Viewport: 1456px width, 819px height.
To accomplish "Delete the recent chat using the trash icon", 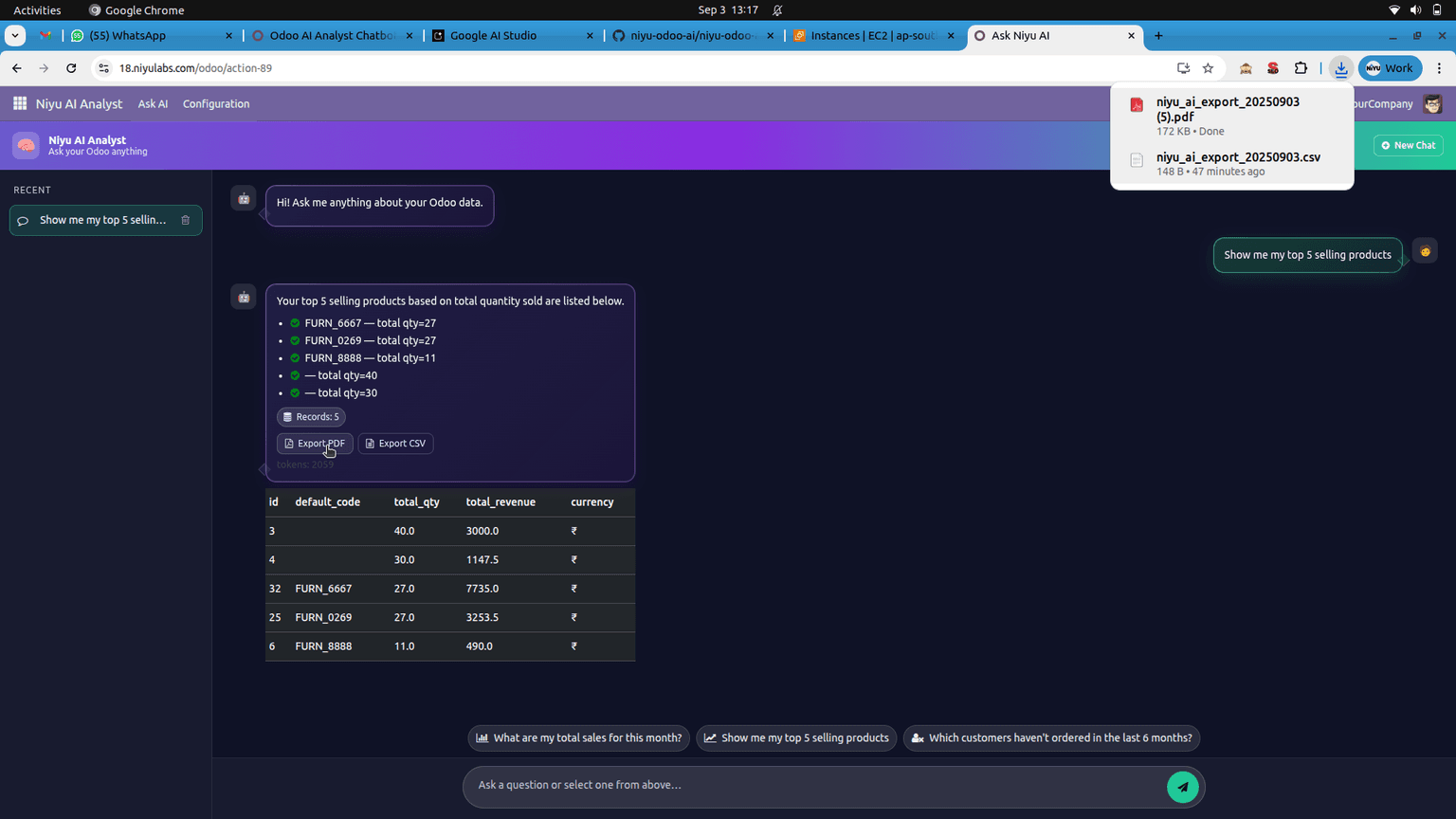I will (186, 220).
